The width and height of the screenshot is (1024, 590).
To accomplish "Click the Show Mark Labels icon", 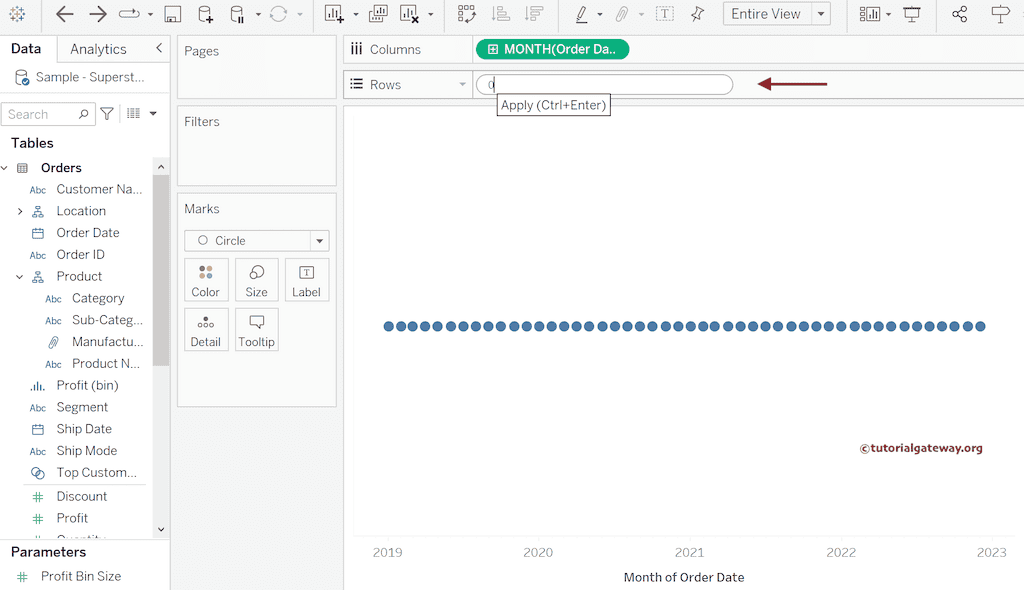I will tap(665, 14).
